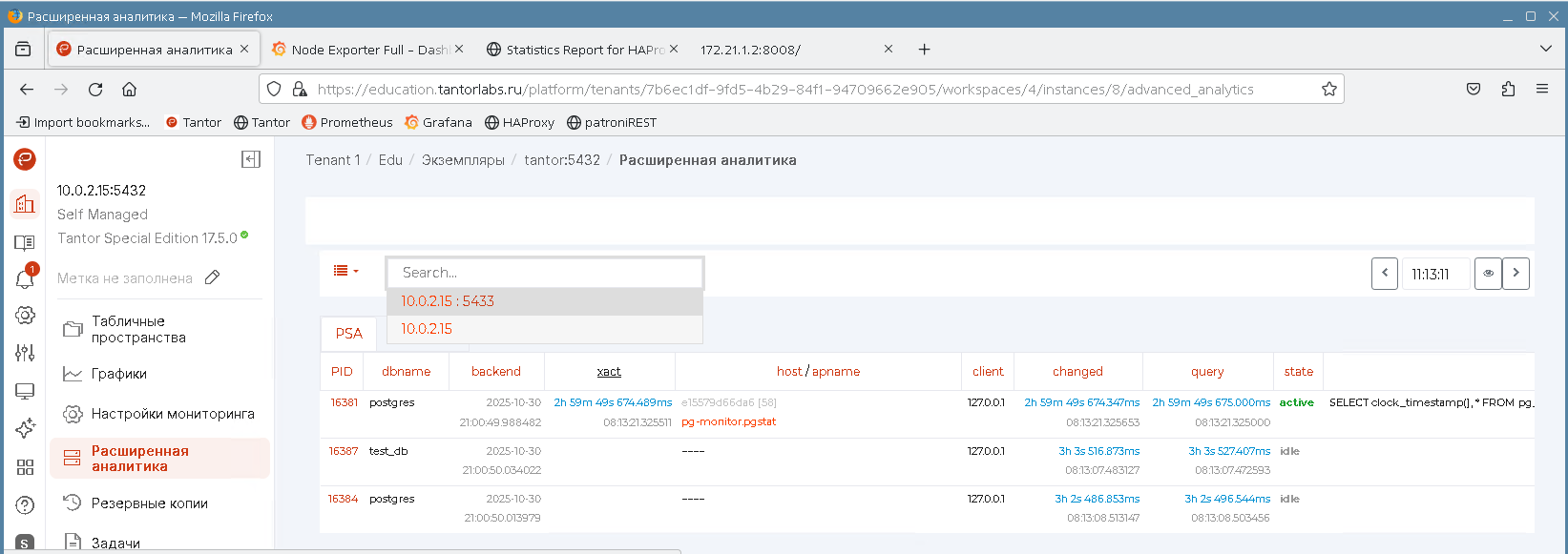1568x554 pixels.
Task: Click the edit label pencil icon
Action: (213, 277)
